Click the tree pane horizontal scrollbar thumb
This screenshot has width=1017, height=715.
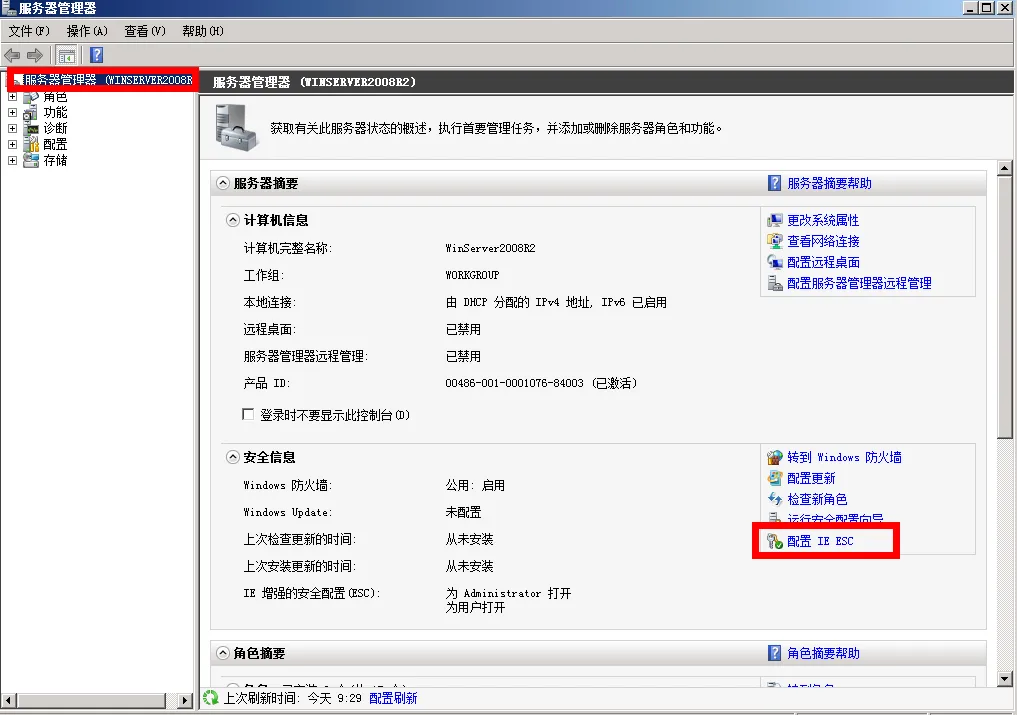tap(91, 701)
